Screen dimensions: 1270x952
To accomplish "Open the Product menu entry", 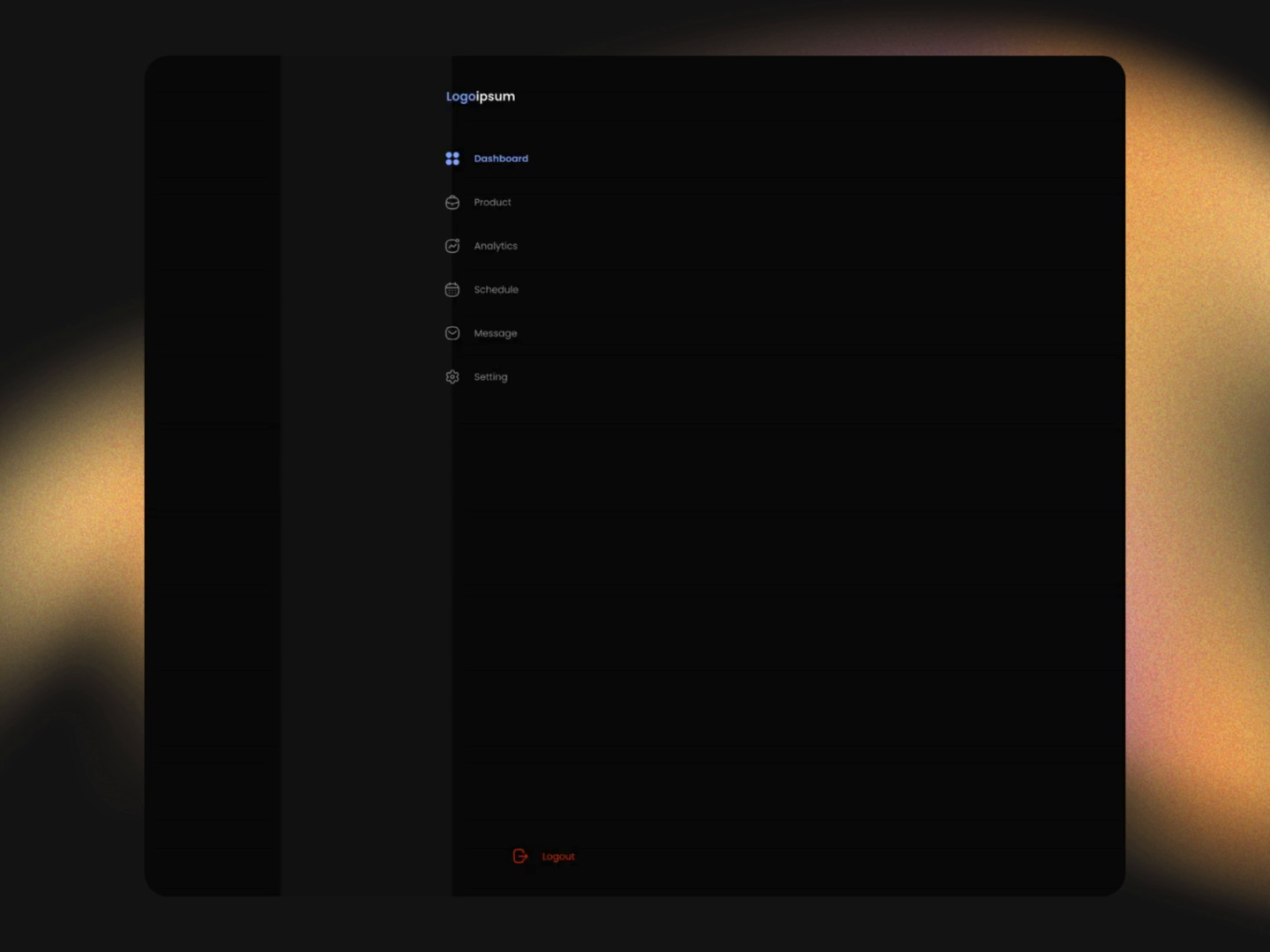I will click(x=492, y=202).
